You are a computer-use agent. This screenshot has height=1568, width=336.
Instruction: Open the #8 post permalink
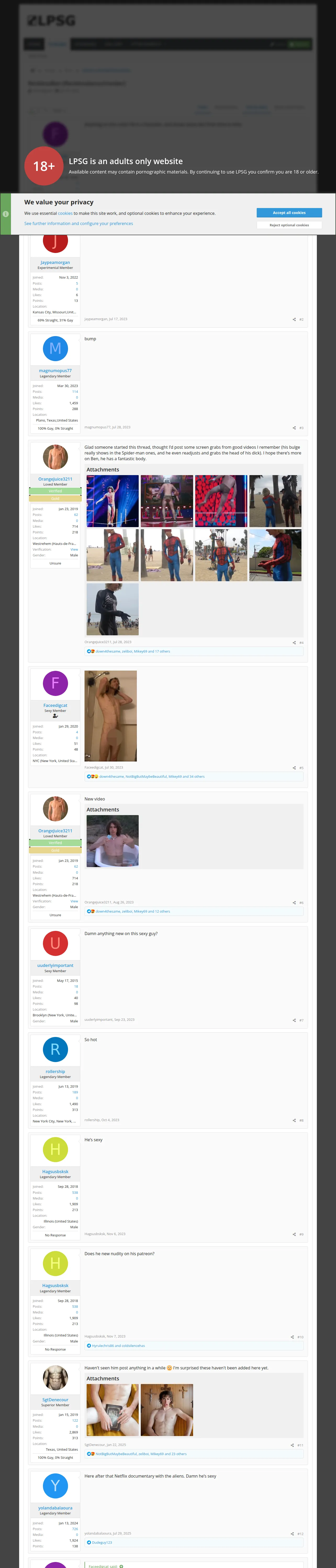coord(301,1120)
